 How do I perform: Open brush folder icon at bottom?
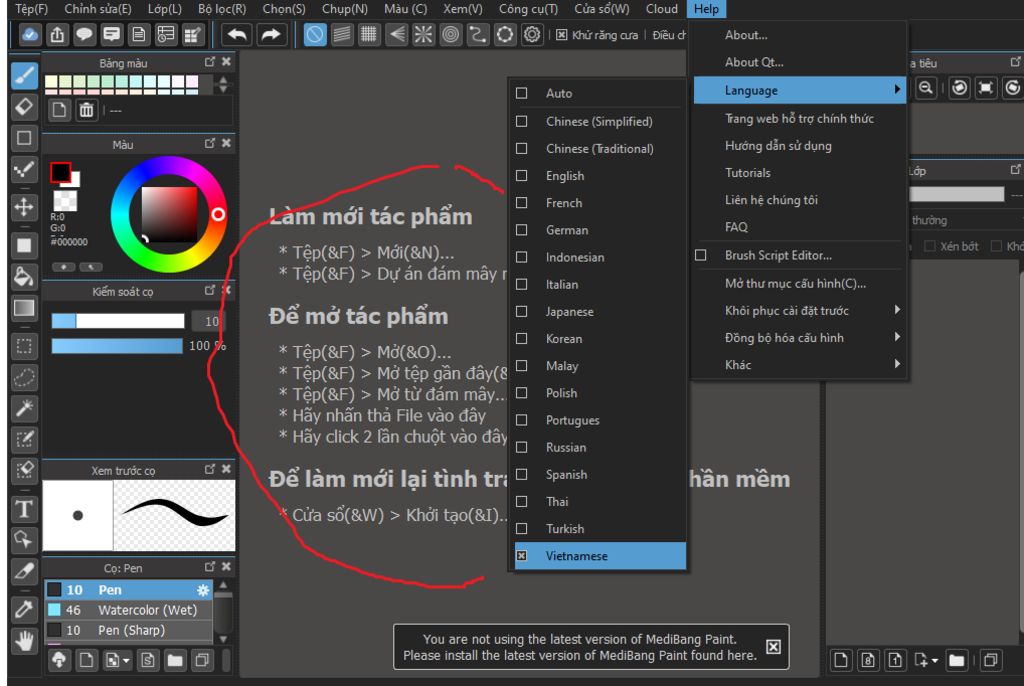pyautogui.click(x=175, y=661)
